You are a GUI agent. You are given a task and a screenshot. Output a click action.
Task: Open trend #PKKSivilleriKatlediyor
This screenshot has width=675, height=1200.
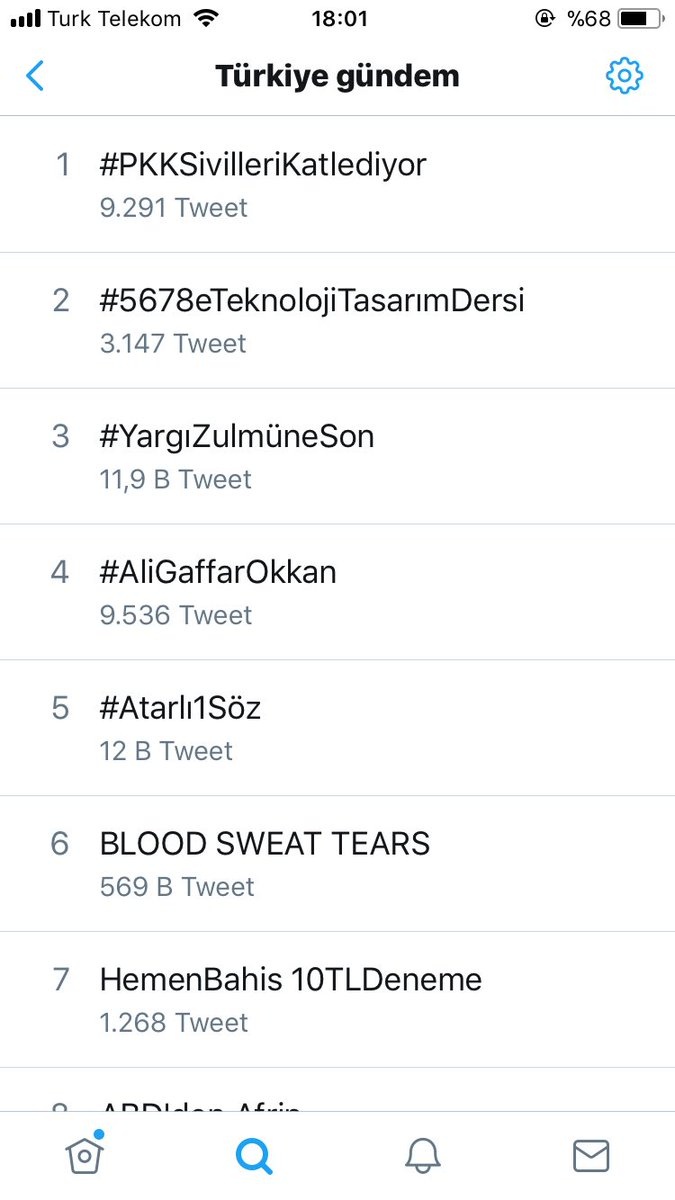coord(262,165)
